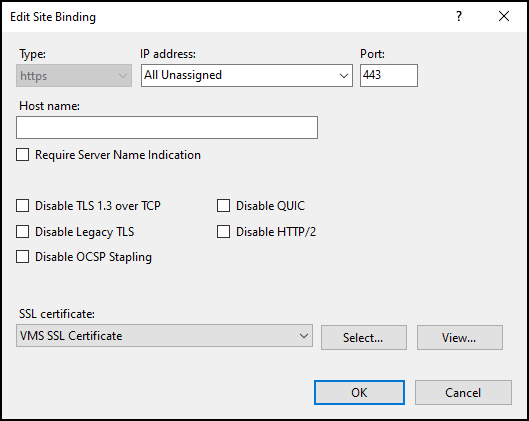This screenshot has width=529, height=421.
Task: Click the SSL certificate: label
Action: coord(57,314)
